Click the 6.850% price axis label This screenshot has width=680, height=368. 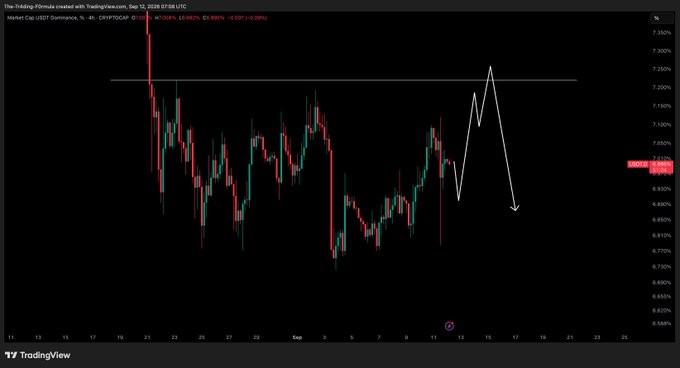(x=661, y=220)
